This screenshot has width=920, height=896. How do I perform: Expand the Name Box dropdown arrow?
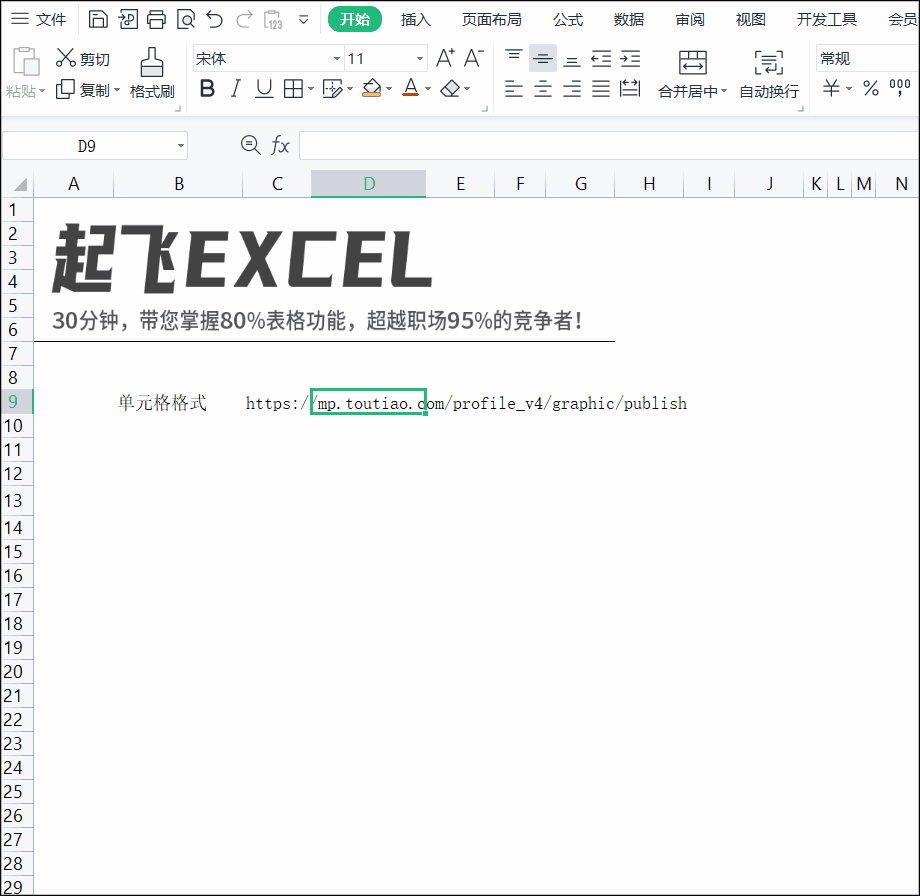point(181,146)
